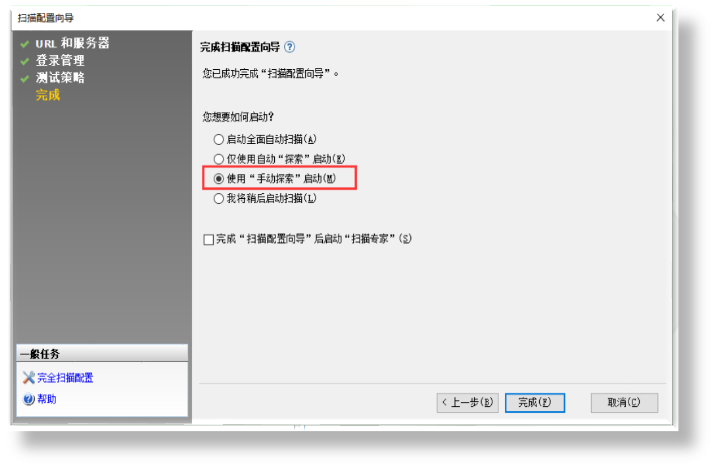
Task: Click the 上一步 back button
Action: tap(467, 403)
